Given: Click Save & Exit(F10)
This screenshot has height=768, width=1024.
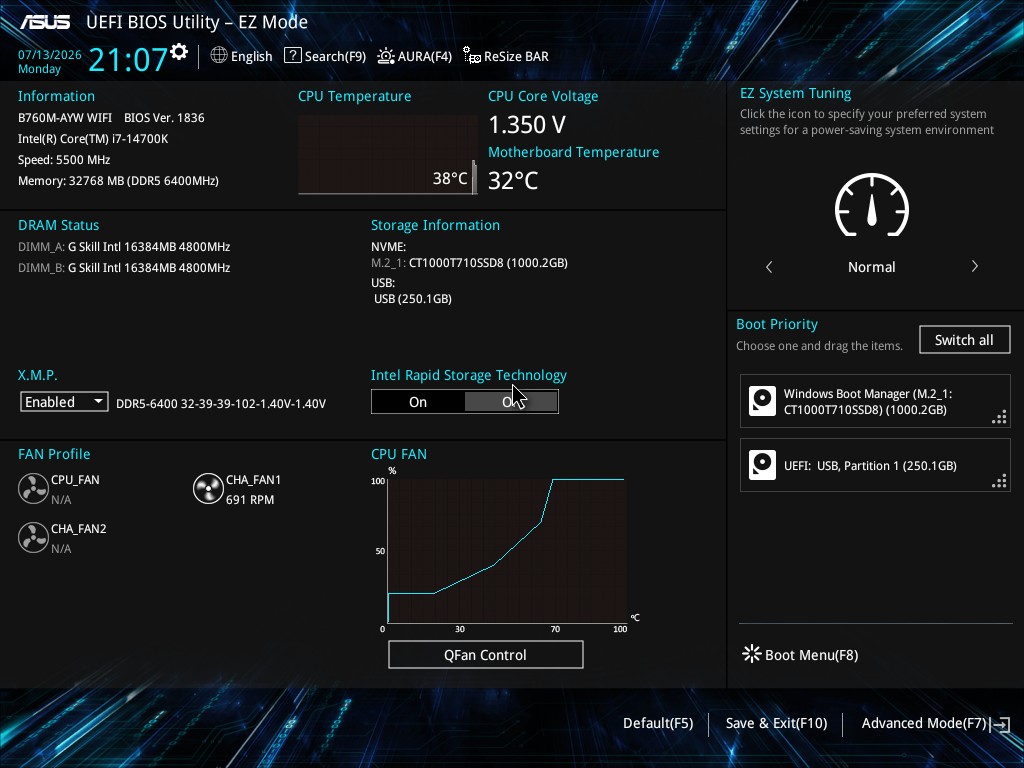Looking at the screenshot, I should [776, 723].
